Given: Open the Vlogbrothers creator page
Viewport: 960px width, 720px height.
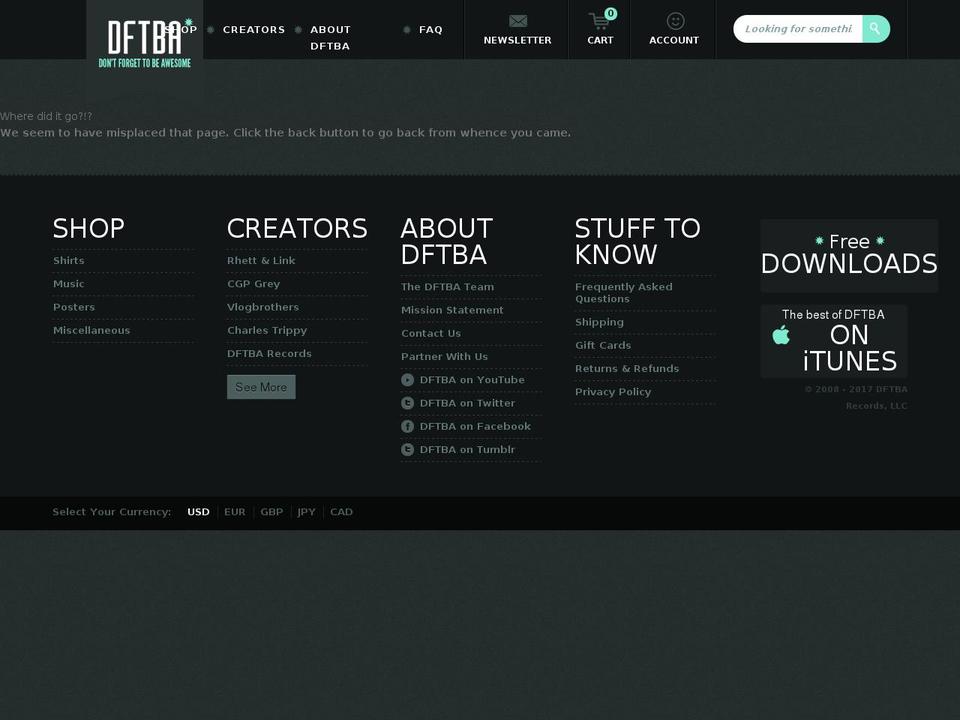Looking at the screenshot, I should tap(263, 307).
